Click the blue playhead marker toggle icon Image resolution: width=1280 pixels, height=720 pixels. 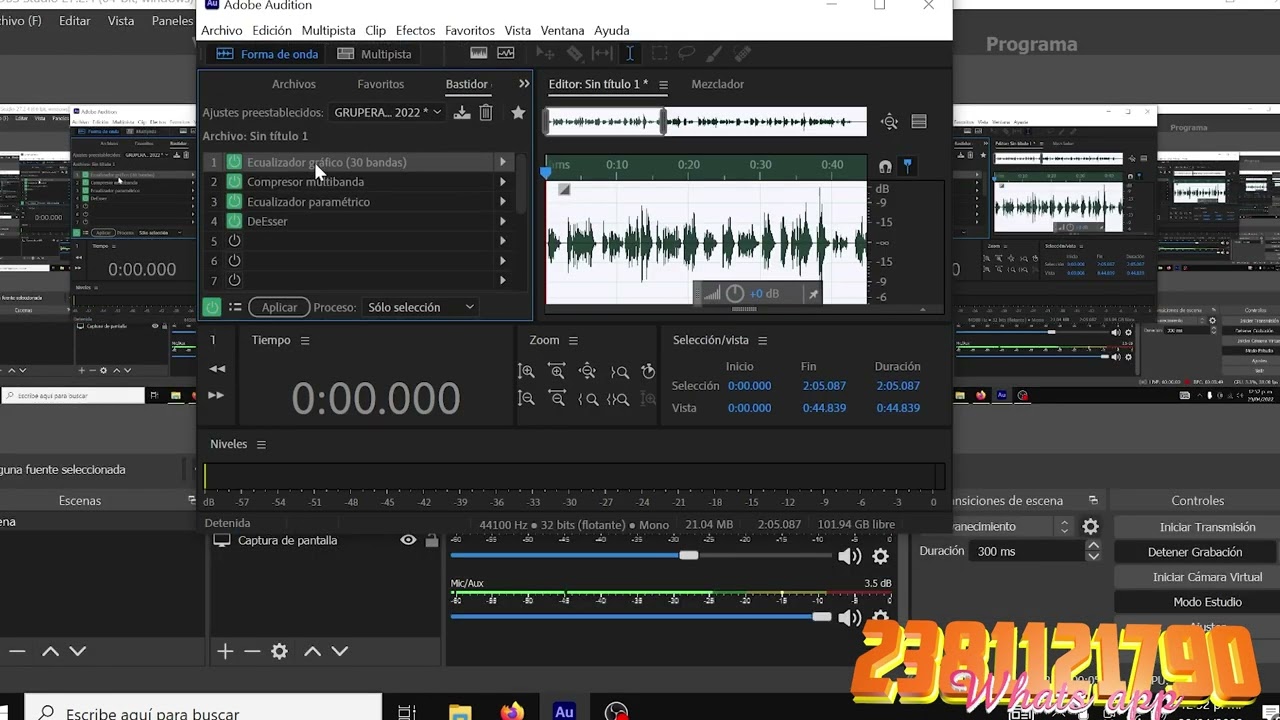(907, 166)
